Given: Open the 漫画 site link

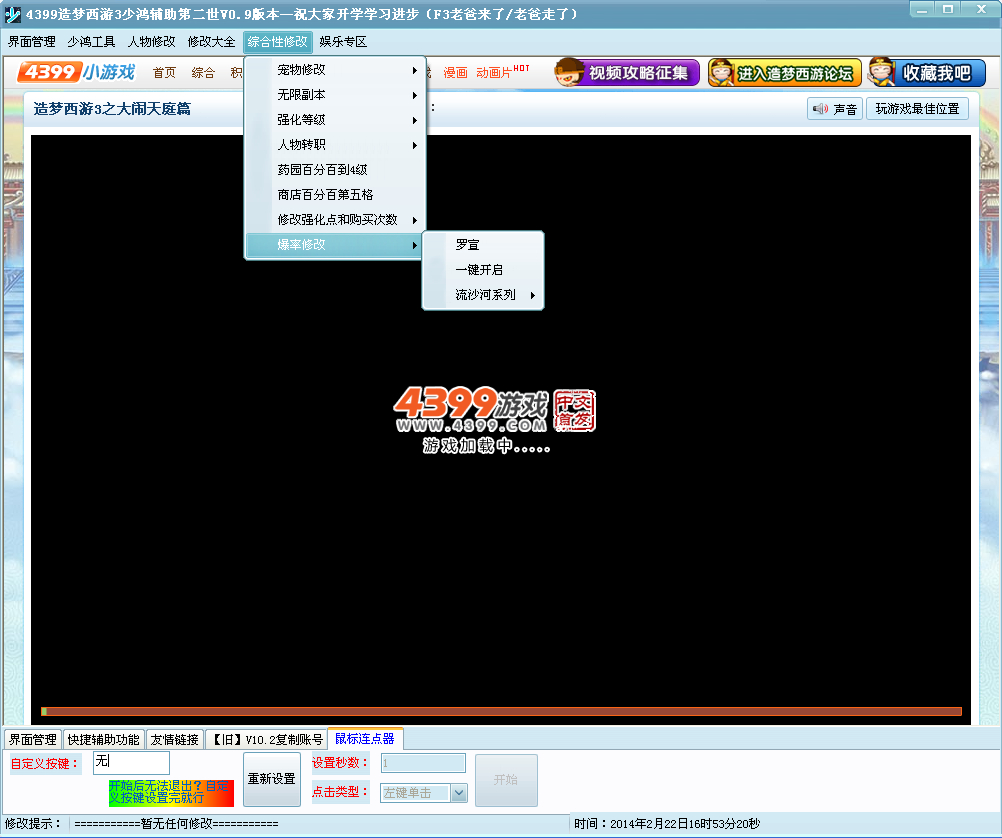Looking at the screenshot, I should [x=456, y=73].
